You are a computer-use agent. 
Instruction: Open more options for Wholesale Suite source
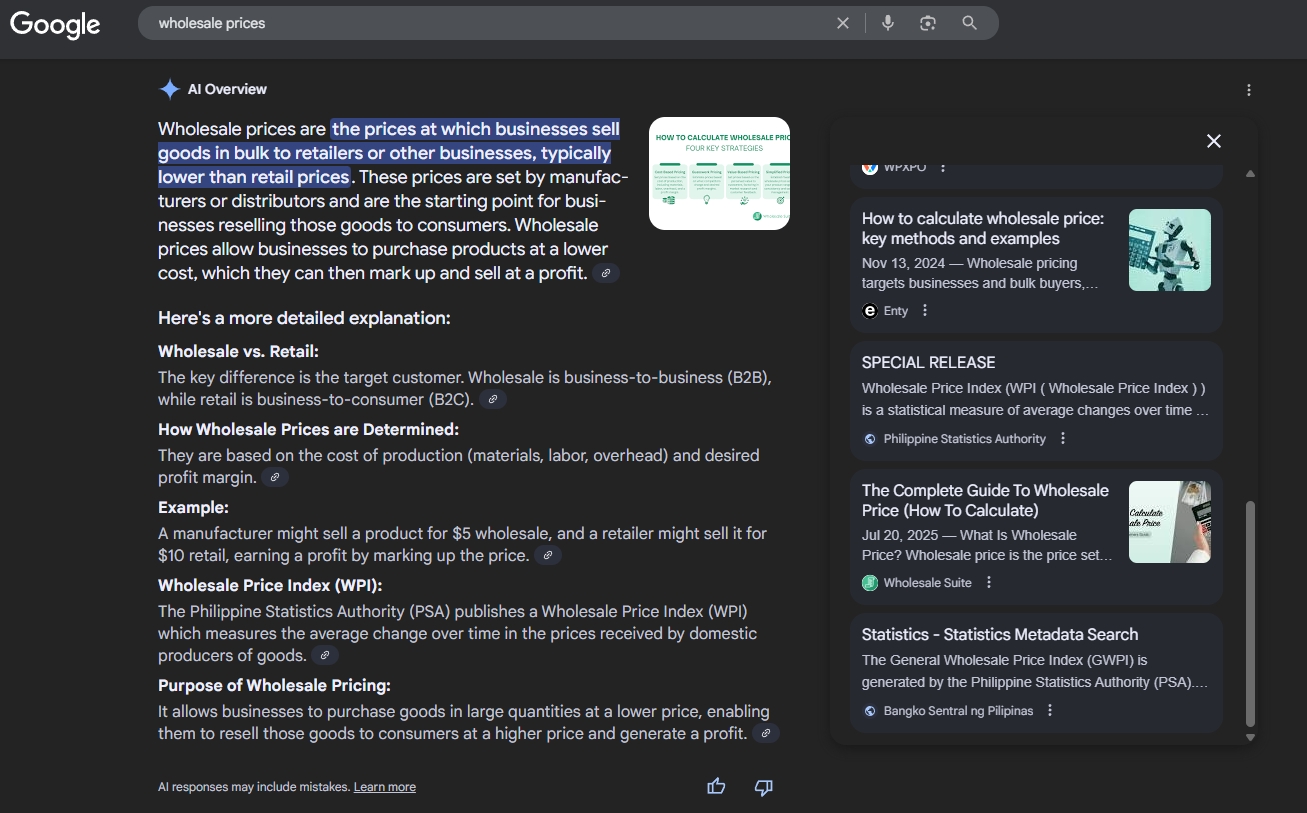tap(989, 583)
